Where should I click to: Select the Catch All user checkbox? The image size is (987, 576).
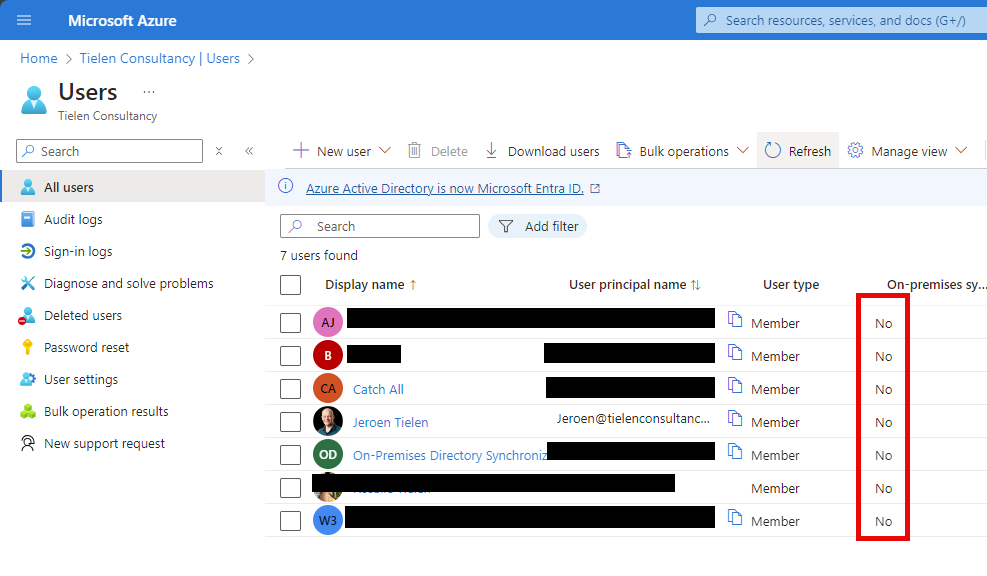(x=290, y=388)
